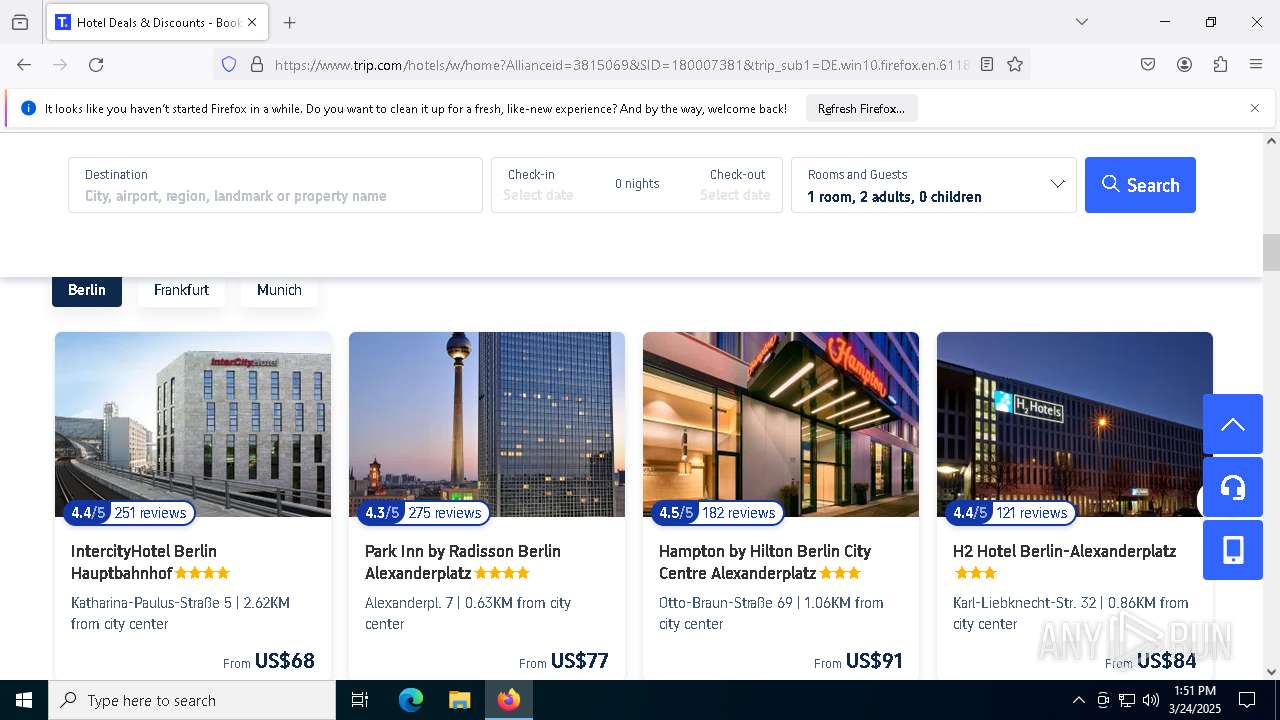Click the US$77 price

pyautogui.click(x=580, y=661)
